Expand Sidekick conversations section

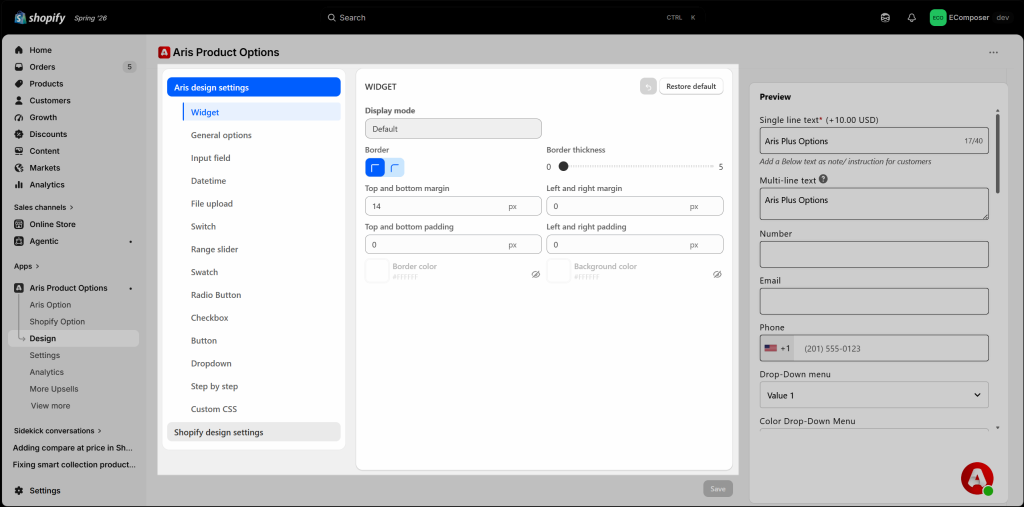pos(58,431)
